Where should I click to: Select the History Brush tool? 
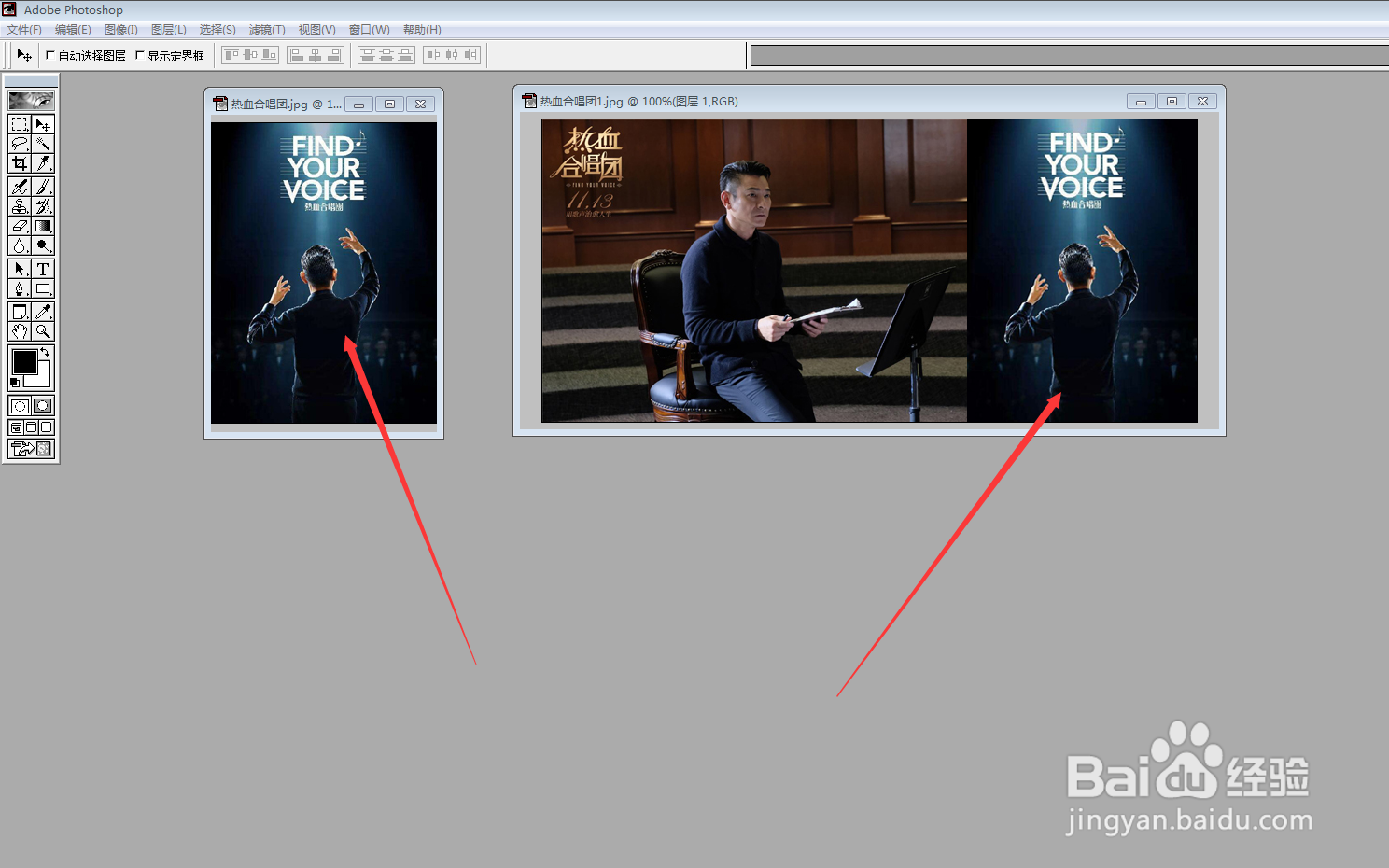click(x=43, y=206)
